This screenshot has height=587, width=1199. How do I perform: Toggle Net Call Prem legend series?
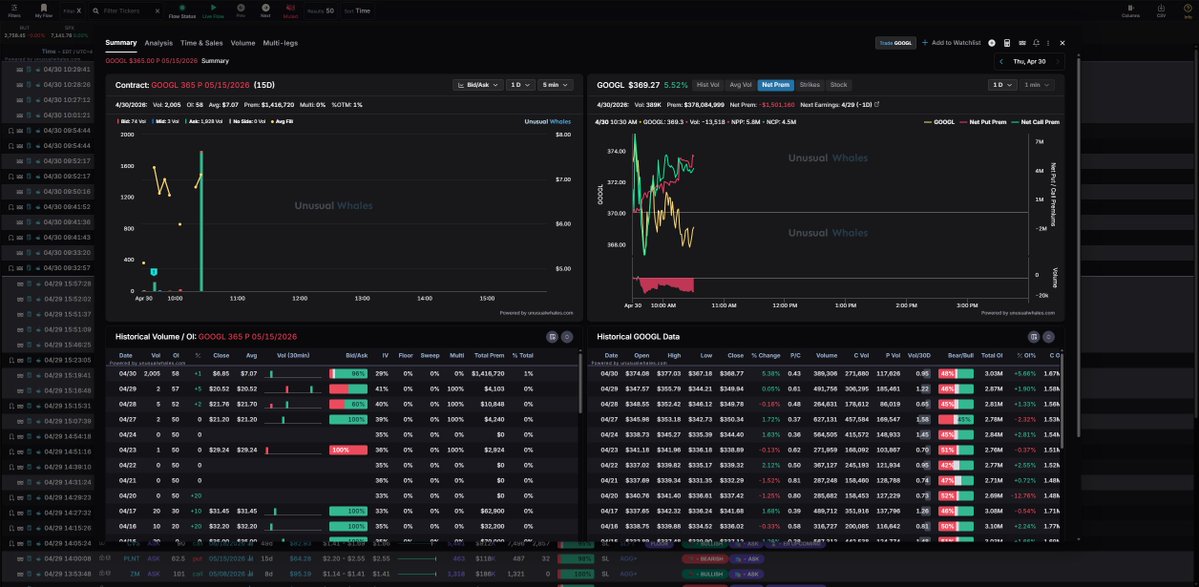(x=1034, y=122)
